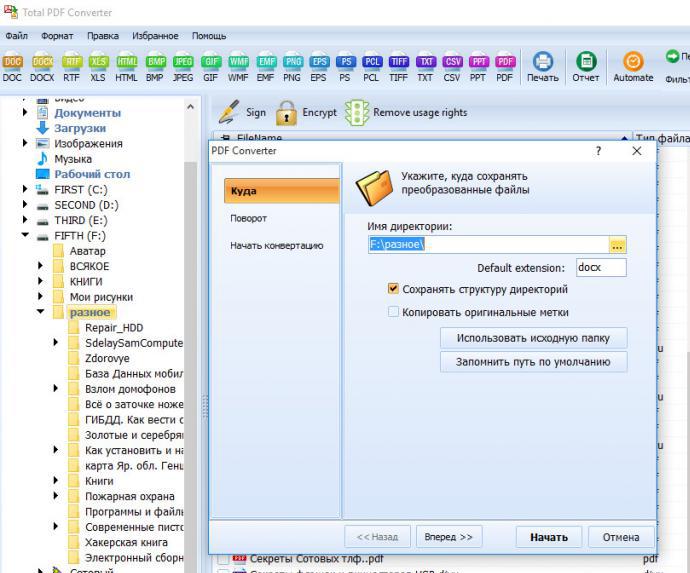Enable Копировать оригинальные метки checkbox
The height and width of the screenshot is (573, 690).
[x=393, y=312]
